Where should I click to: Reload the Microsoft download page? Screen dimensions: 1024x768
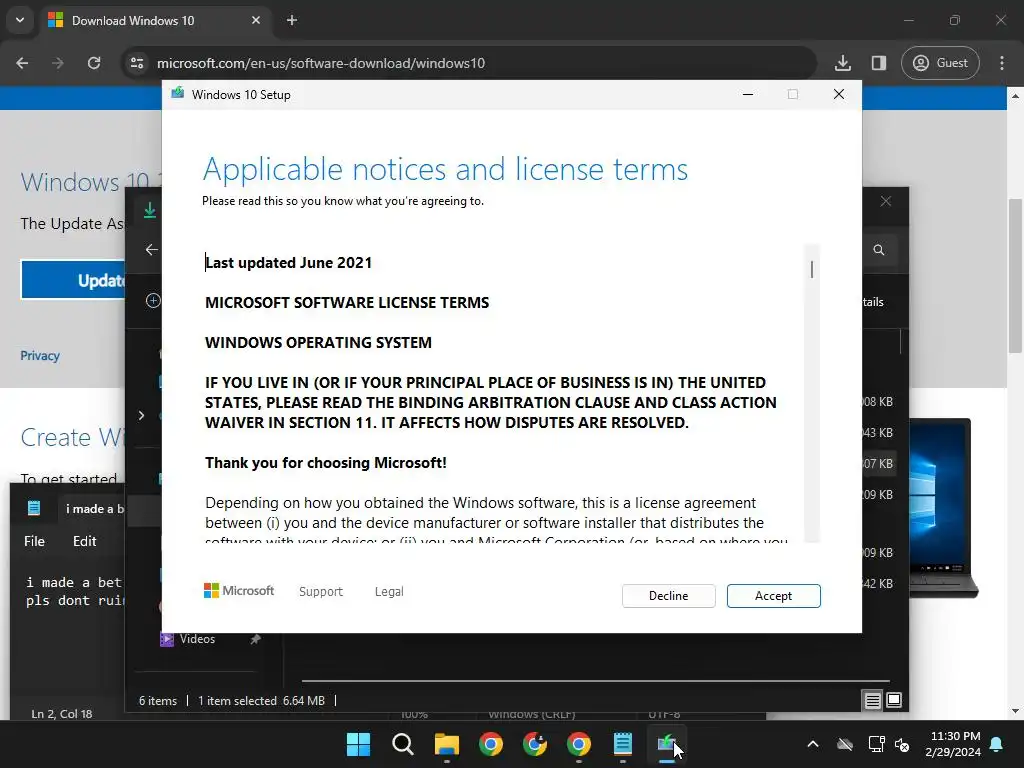coord(94,63)
